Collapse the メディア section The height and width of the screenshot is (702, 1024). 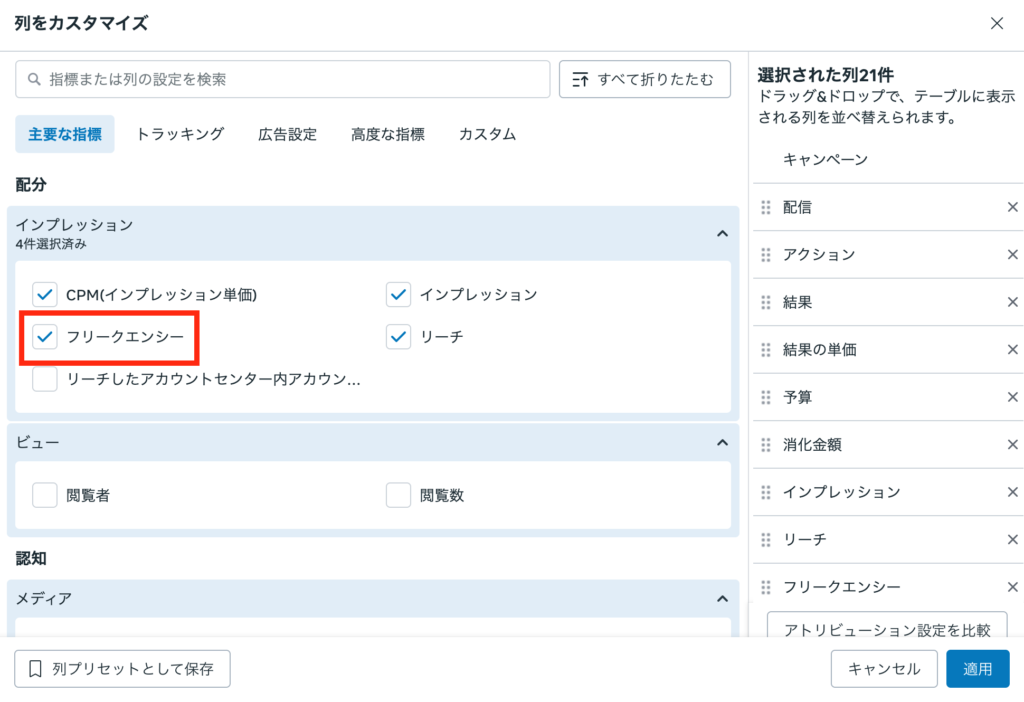[721, 598]
